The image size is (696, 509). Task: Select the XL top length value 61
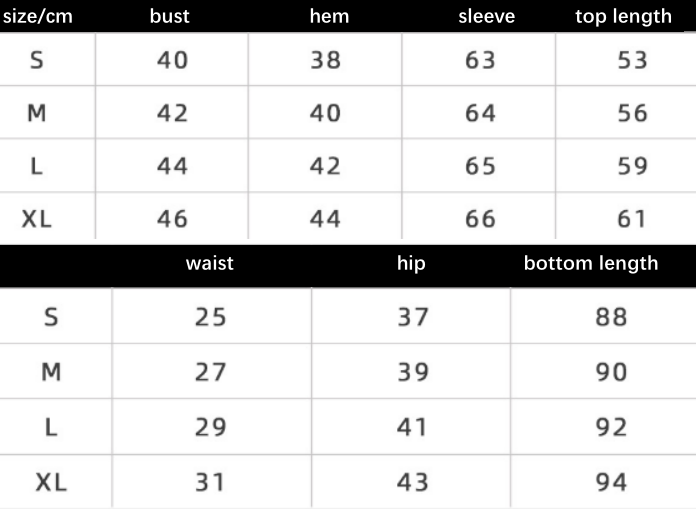point(631,219)
